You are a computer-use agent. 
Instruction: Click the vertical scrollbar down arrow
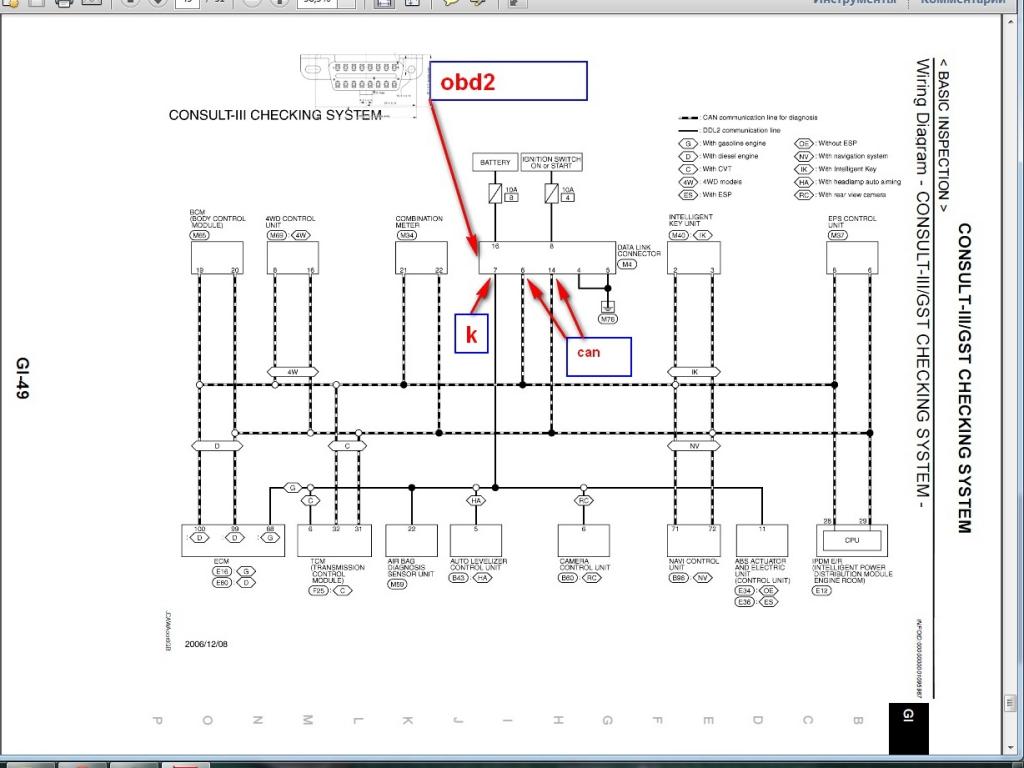pos(1015,752)
